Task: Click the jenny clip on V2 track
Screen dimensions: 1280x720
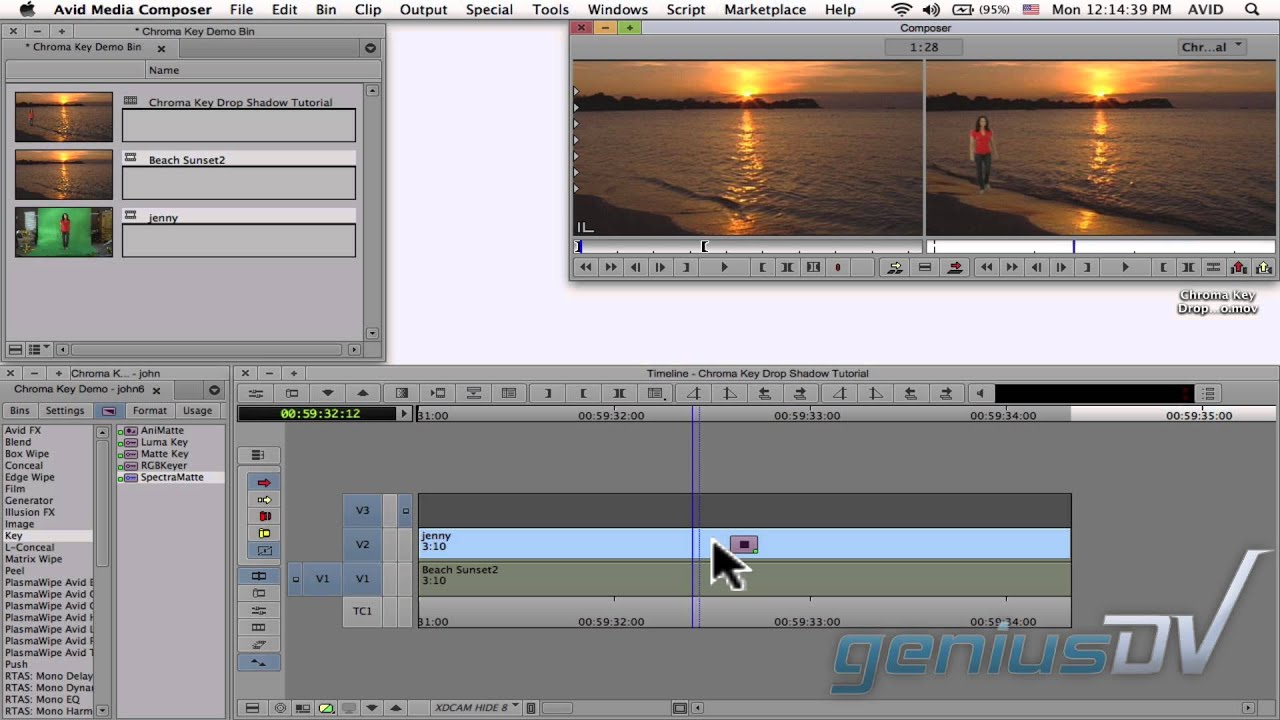Action: 745,544
